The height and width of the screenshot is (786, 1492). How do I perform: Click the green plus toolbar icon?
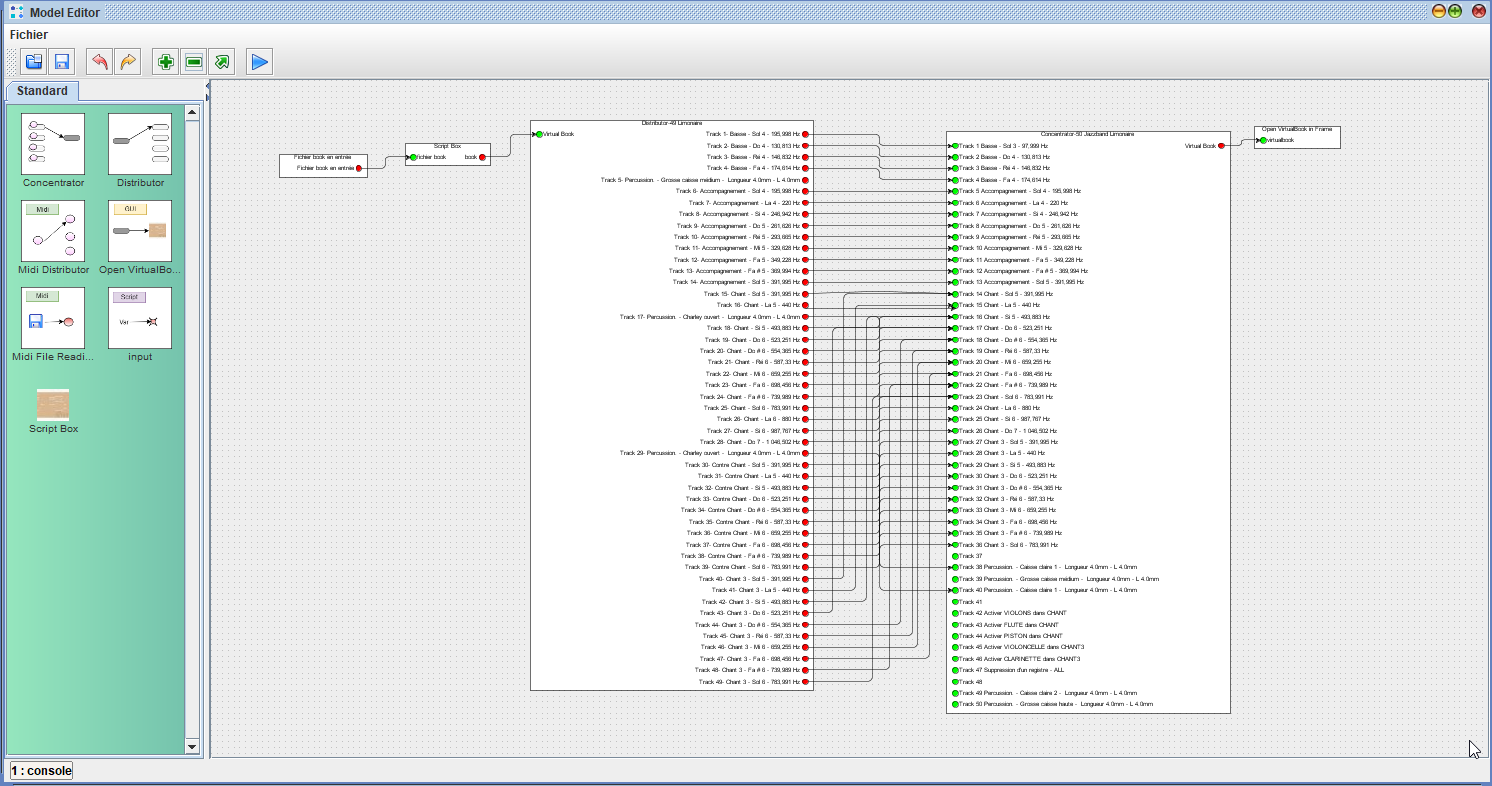pos(166,62)
